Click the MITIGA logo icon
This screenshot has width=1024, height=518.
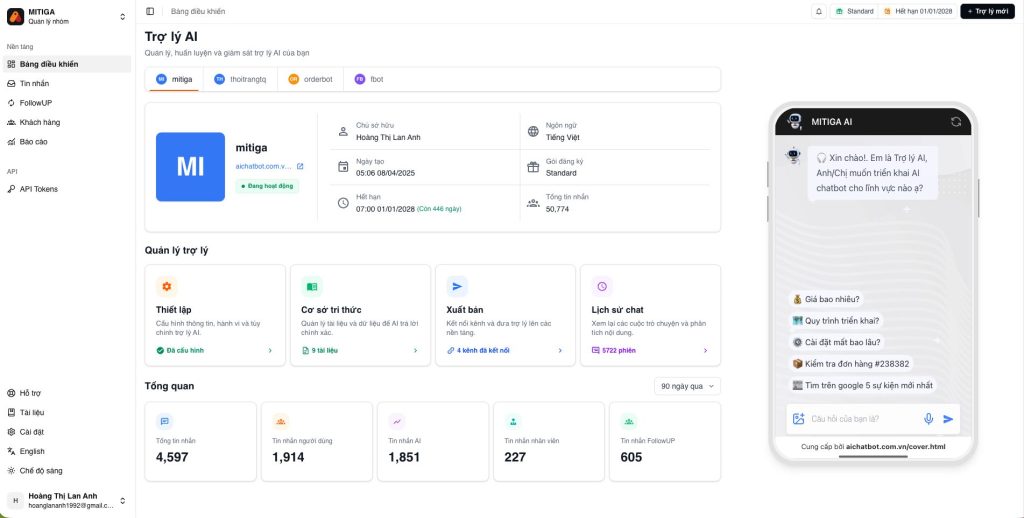(16, 16)
